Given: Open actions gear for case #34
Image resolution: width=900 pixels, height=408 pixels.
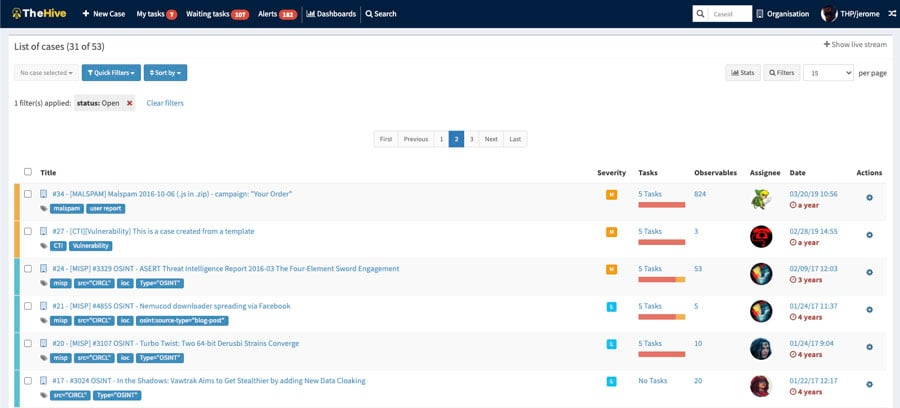Looking at the screenshot, I should coord(869,198).
